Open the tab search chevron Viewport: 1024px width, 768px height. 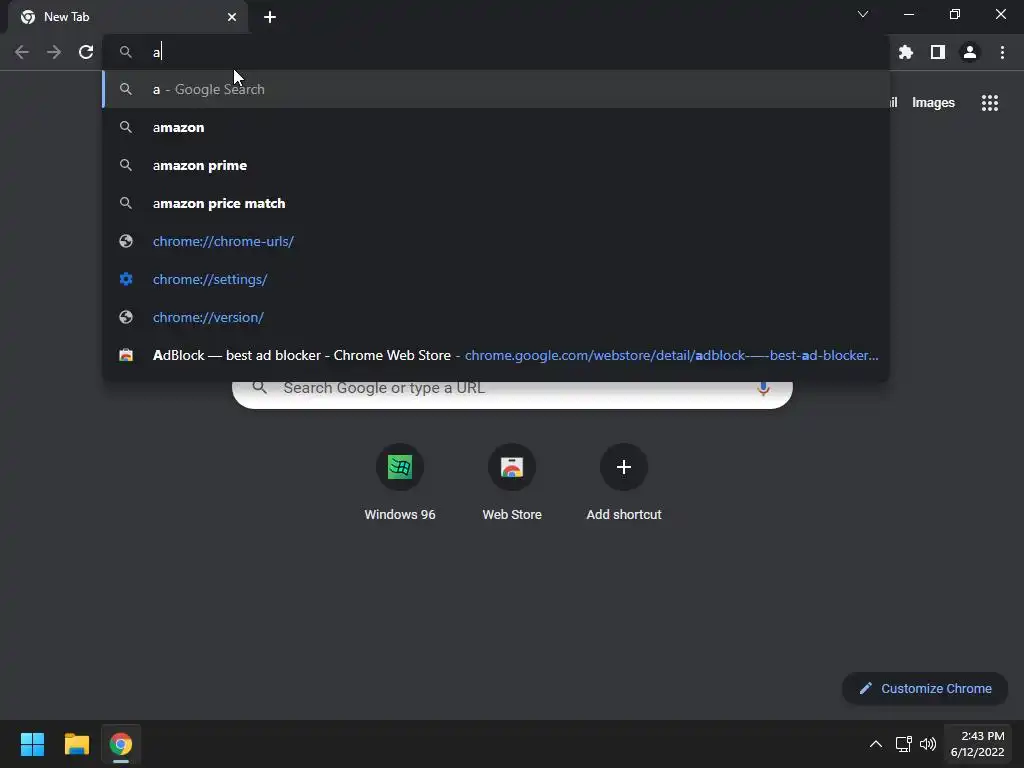[x=863, y=14]
